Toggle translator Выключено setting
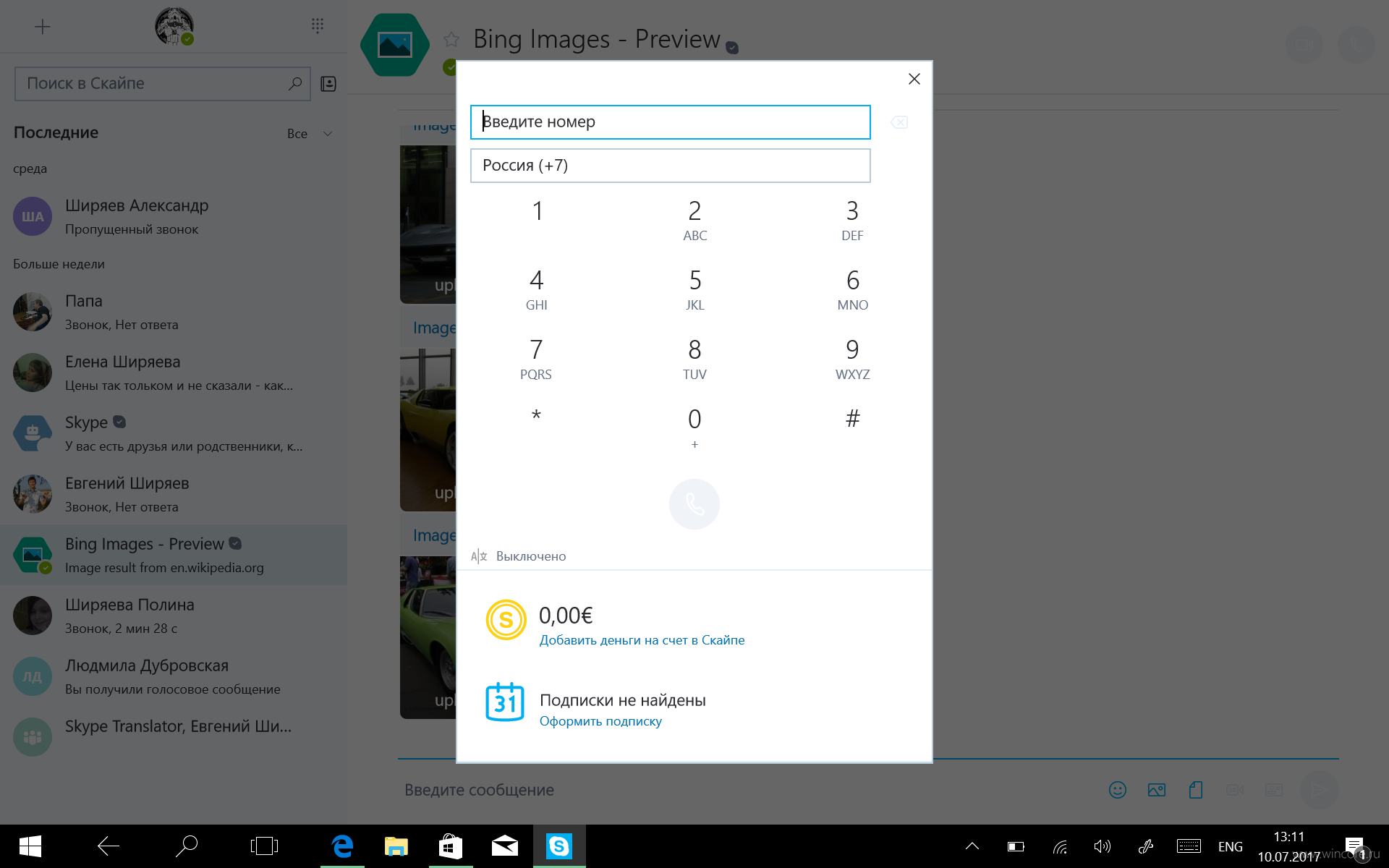The width and height of the screenshot is (1389, 868). (x=531, y=556)
